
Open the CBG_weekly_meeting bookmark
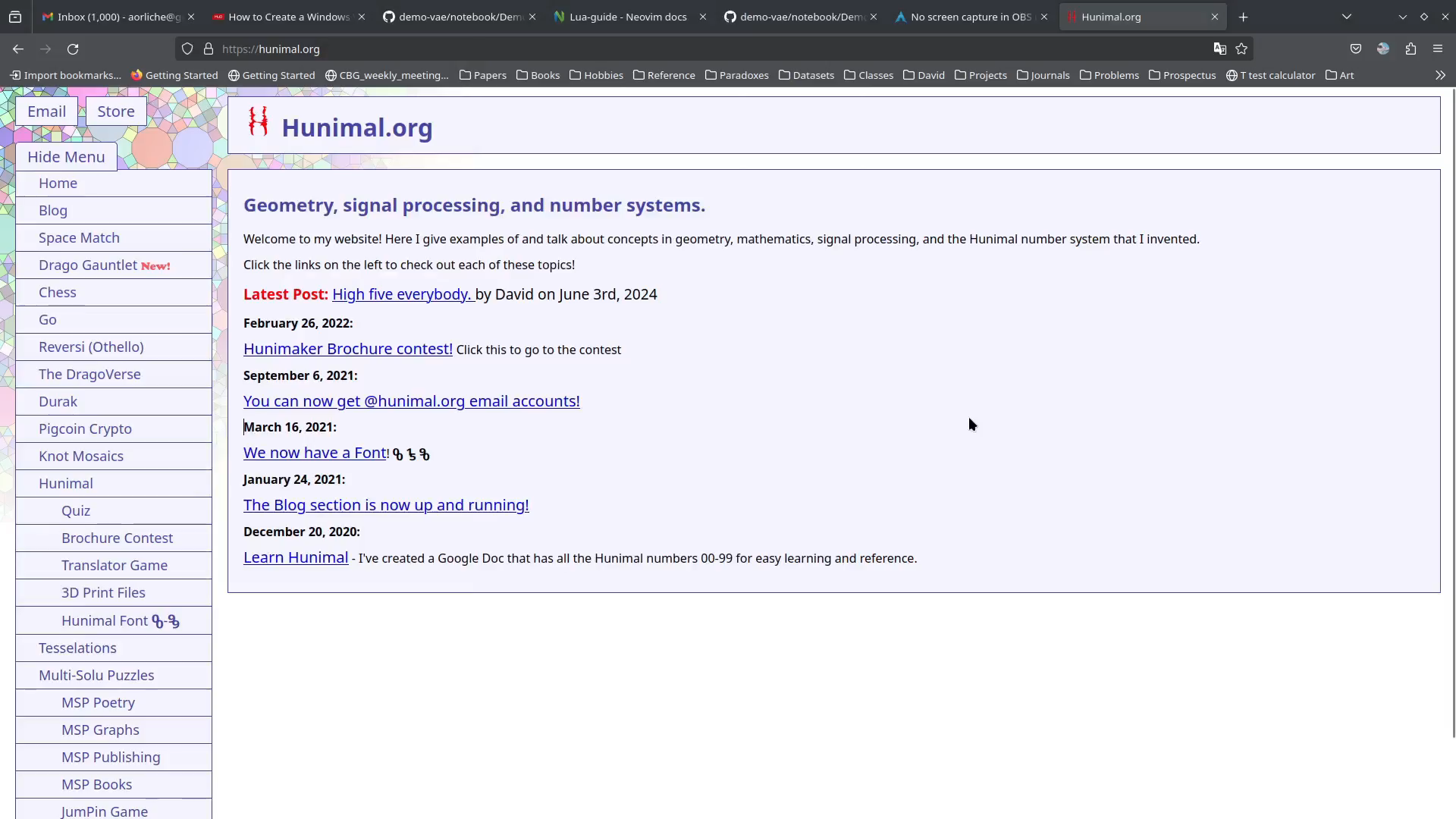pos(387,75)
